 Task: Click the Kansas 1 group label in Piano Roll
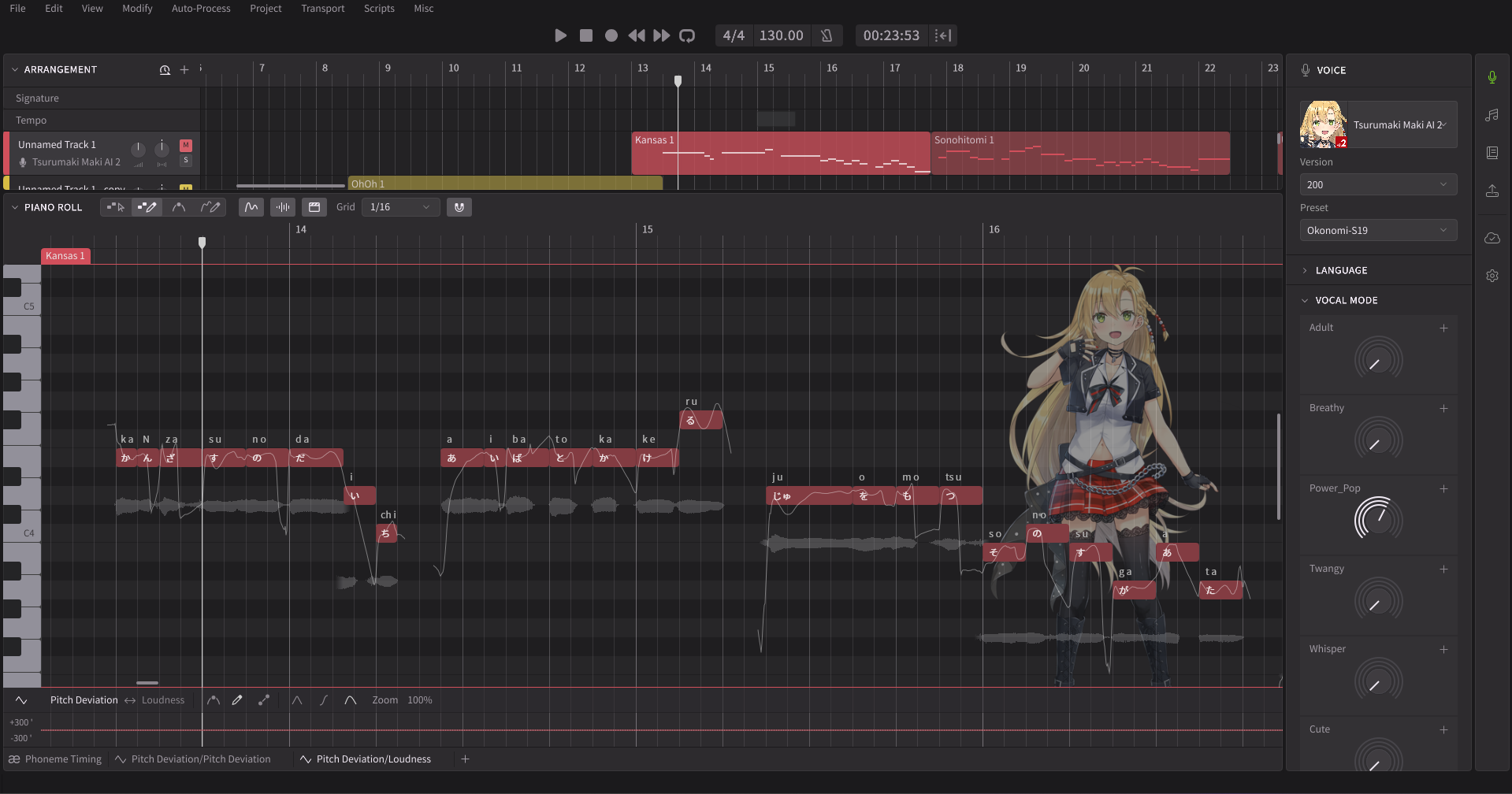click(65, 256)
